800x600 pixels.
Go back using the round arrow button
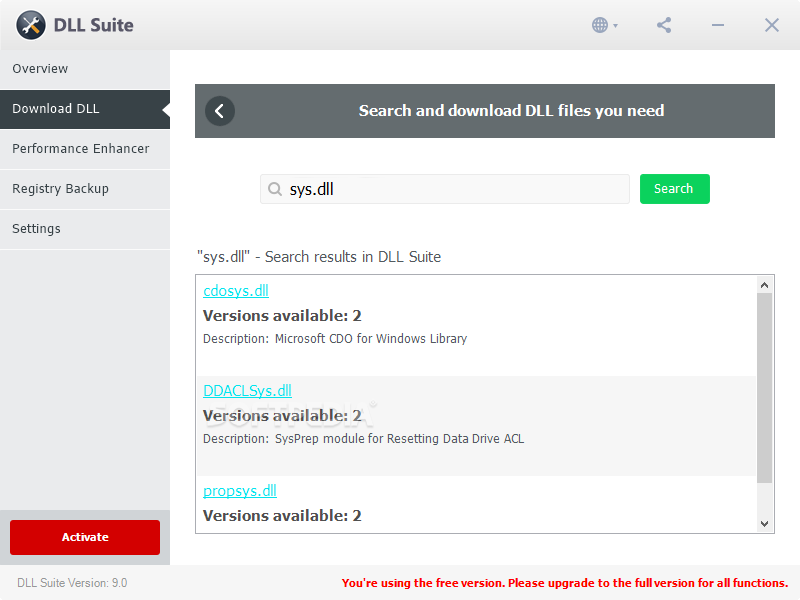point(220,111)
